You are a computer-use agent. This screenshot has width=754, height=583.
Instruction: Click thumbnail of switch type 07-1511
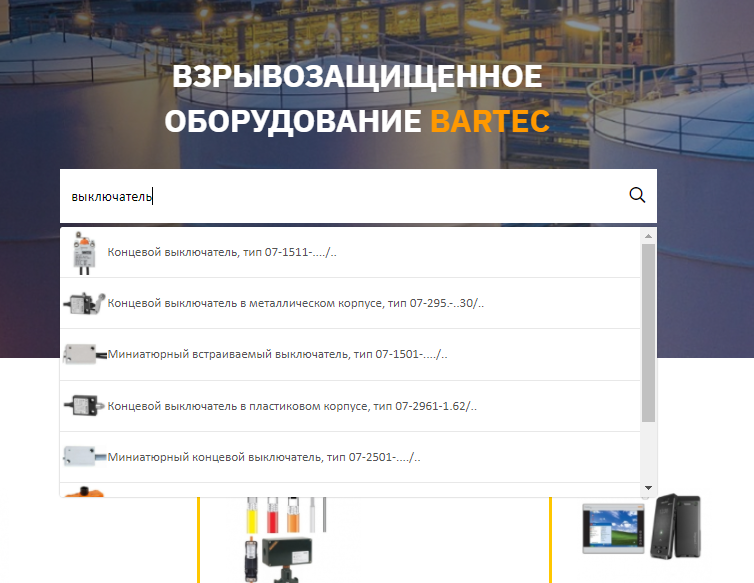[84, 253]
